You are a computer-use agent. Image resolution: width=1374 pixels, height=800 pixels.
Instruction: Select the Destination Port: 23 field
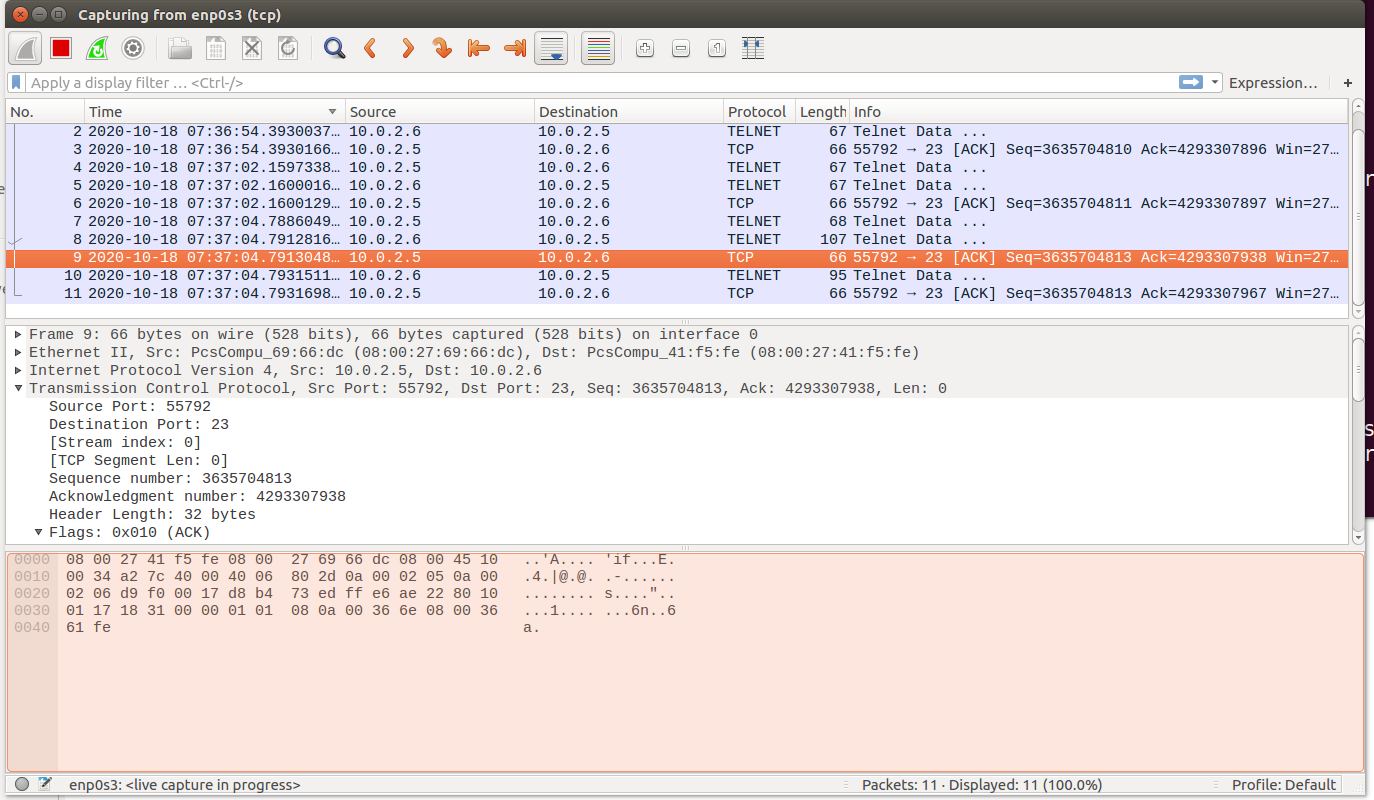coord(139,424)
